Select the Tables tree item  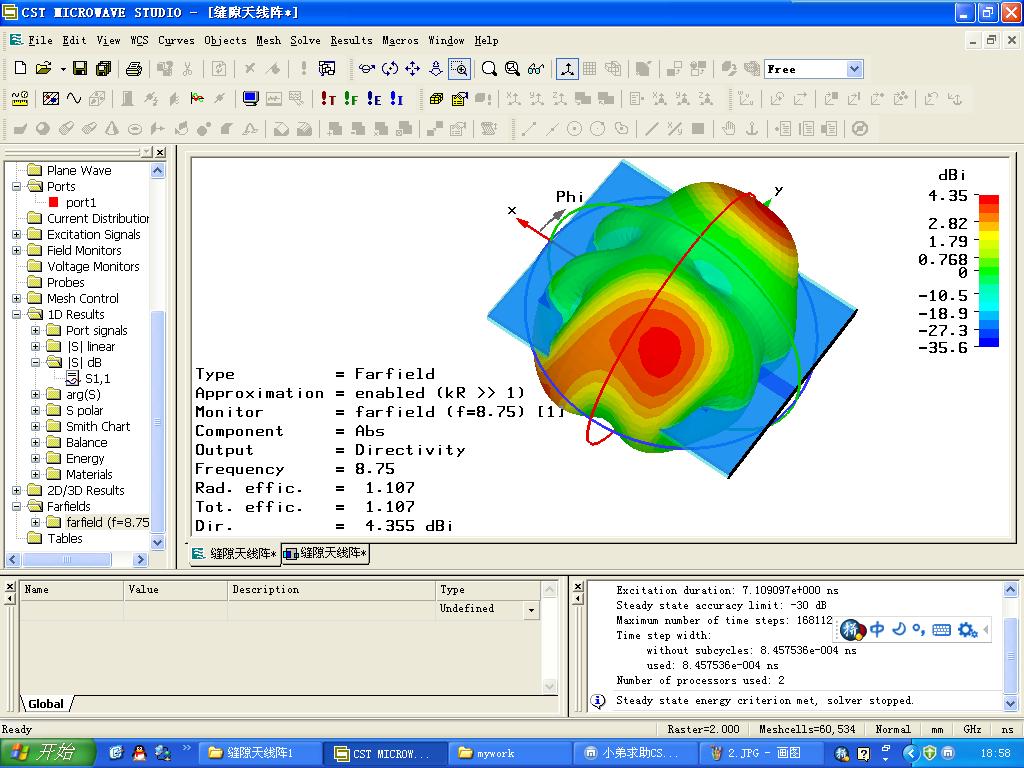tap(65, 539)
